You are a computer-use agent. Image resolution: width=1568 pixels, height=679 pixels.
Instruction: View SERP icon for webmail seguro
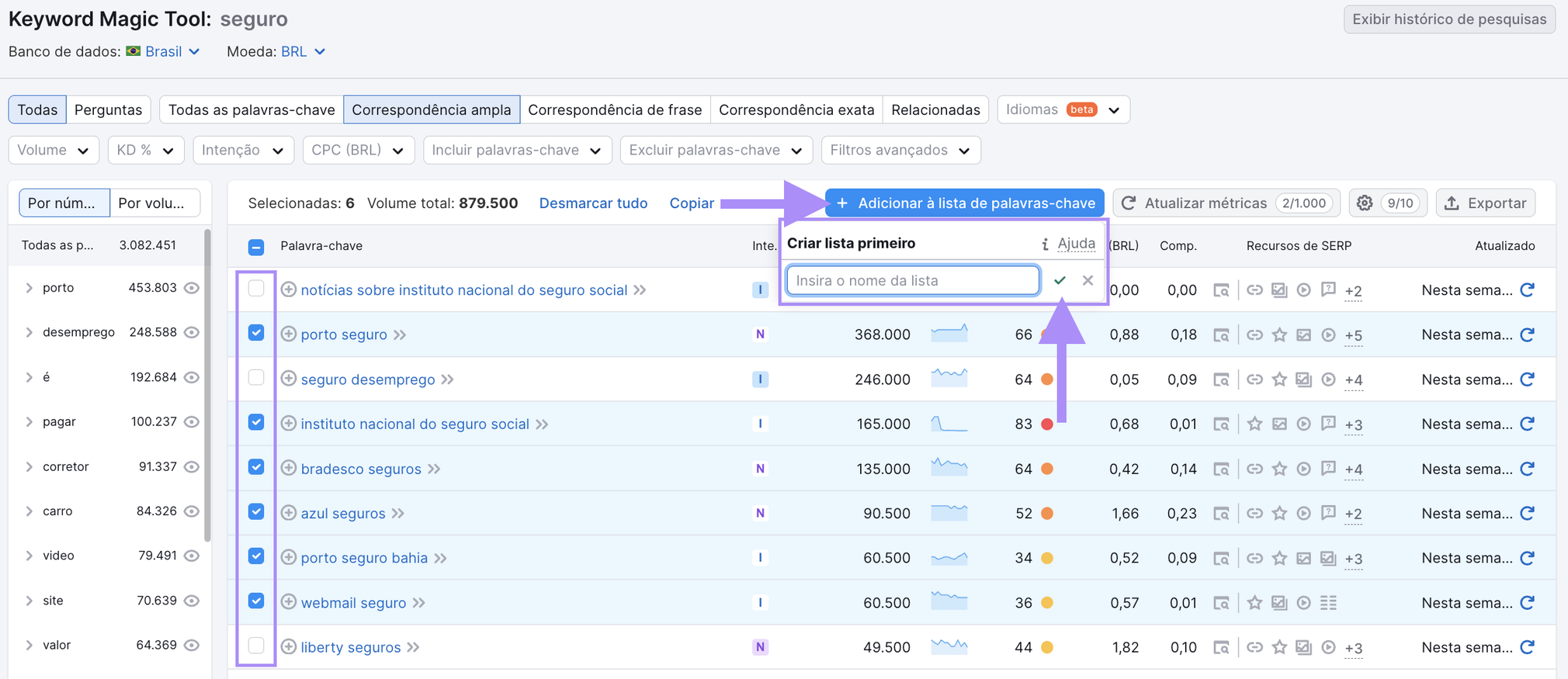pyautogui.click(x=1221, y=602)
